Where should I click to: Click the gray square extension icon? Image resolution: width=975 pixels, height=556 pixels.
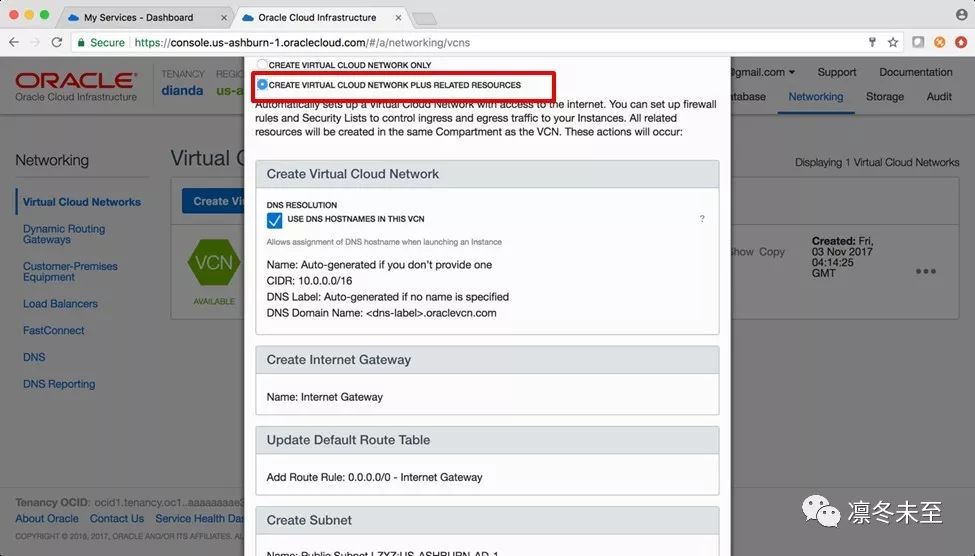(x=918, y=42)
